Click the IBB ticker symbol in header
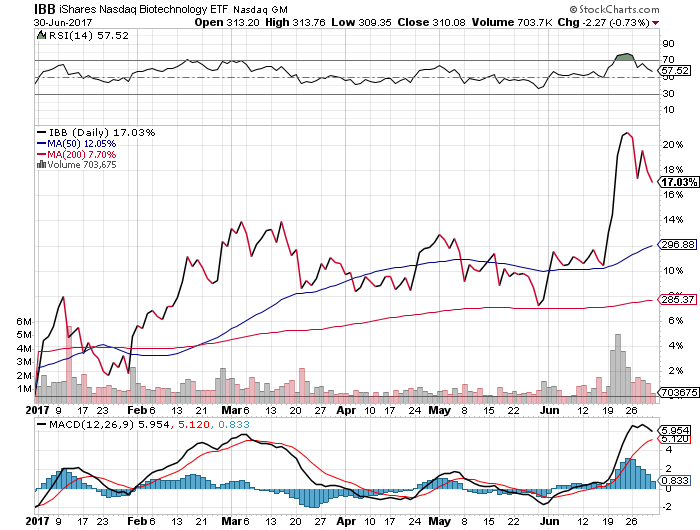Image resolution: width=700 pixels, height=530 pixels. pos(45,9)
